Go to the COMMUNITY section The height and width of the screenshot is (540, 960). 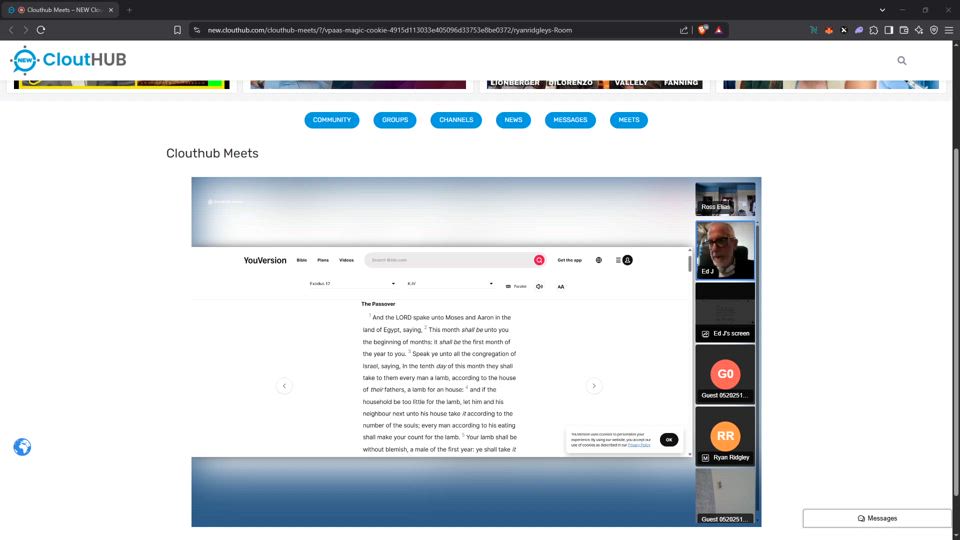coord(332,120)
